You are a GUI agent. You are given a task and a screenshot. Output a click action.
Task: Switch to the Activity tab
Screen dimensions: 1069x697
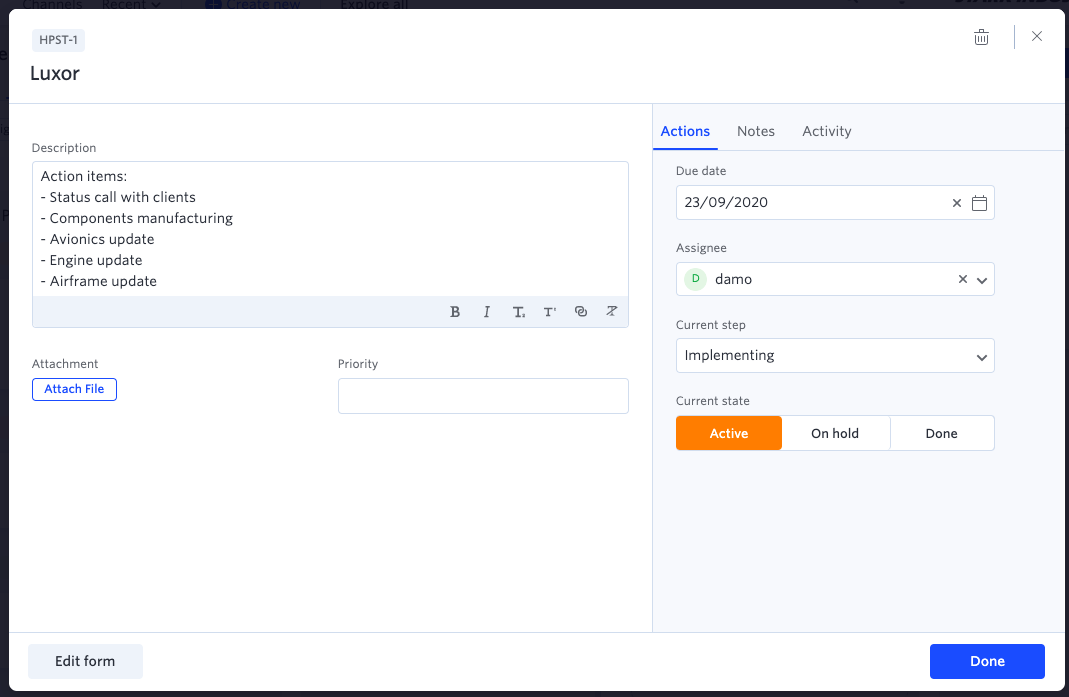pos(826,131)
